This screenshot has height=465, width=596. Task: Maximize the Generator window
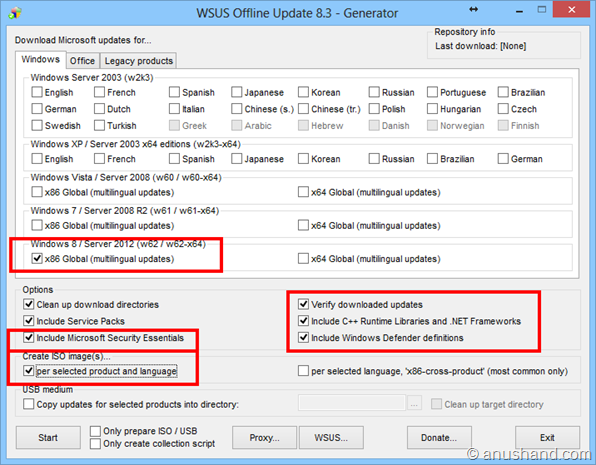pos(542,10)
